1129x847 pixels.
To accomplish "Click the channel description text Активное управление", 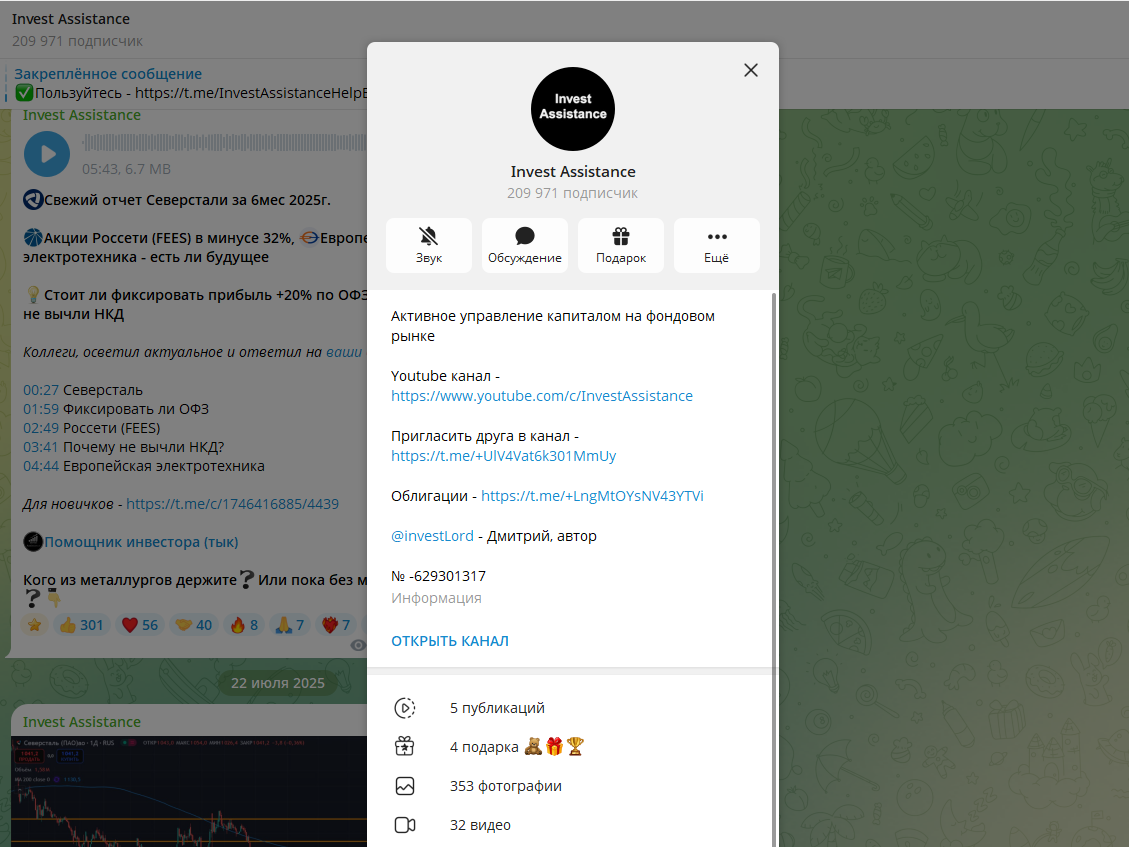I will click(x=553, y=326).
